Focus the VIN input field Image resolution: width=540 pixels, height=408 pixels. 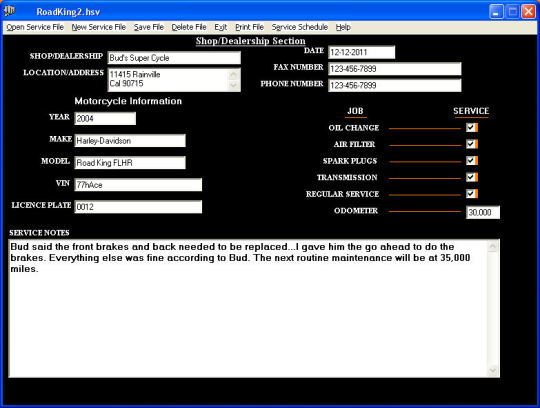pos(138,185)
